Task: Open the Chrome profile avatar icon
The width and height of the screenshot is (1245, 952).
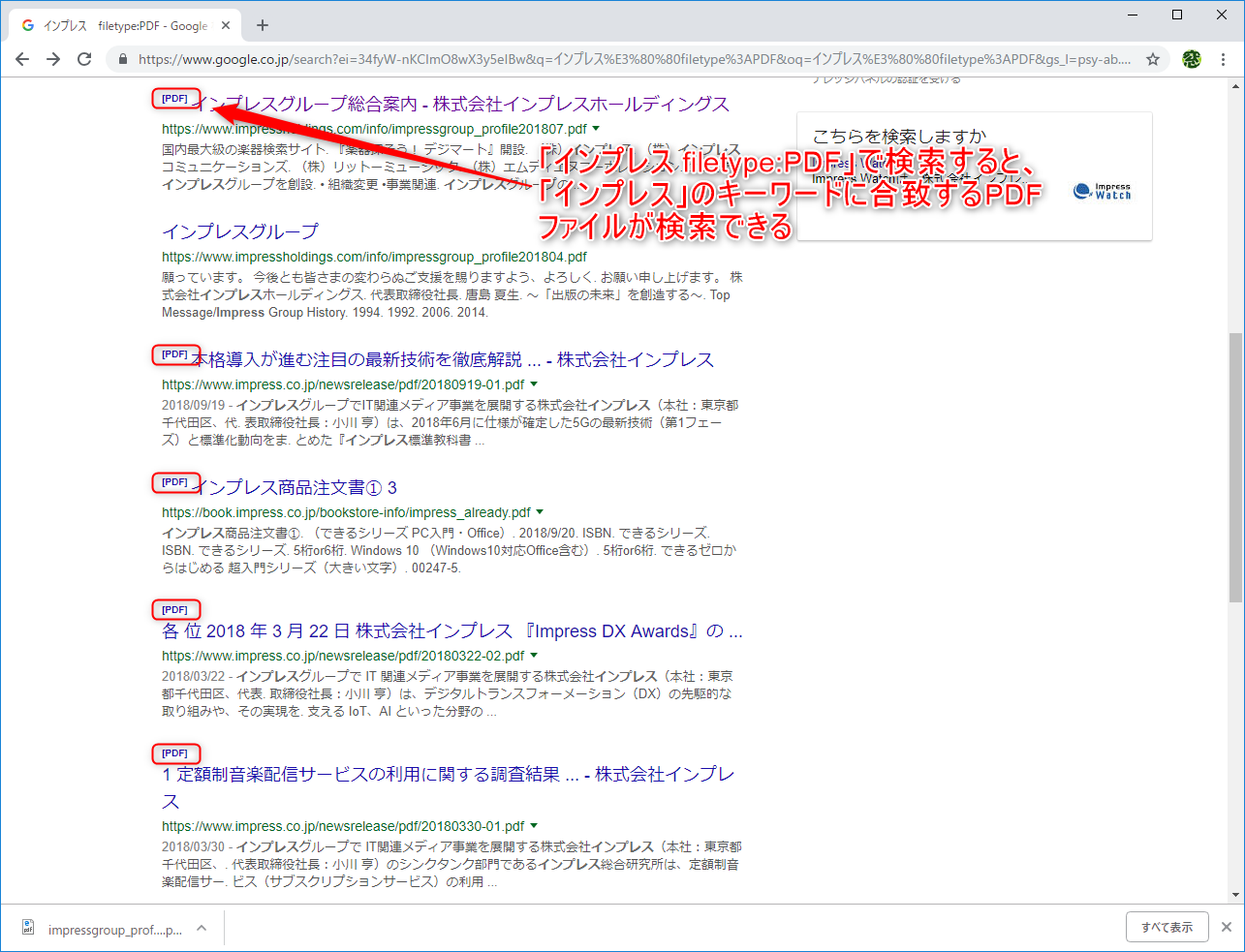Action: (x=1191, y=58)
